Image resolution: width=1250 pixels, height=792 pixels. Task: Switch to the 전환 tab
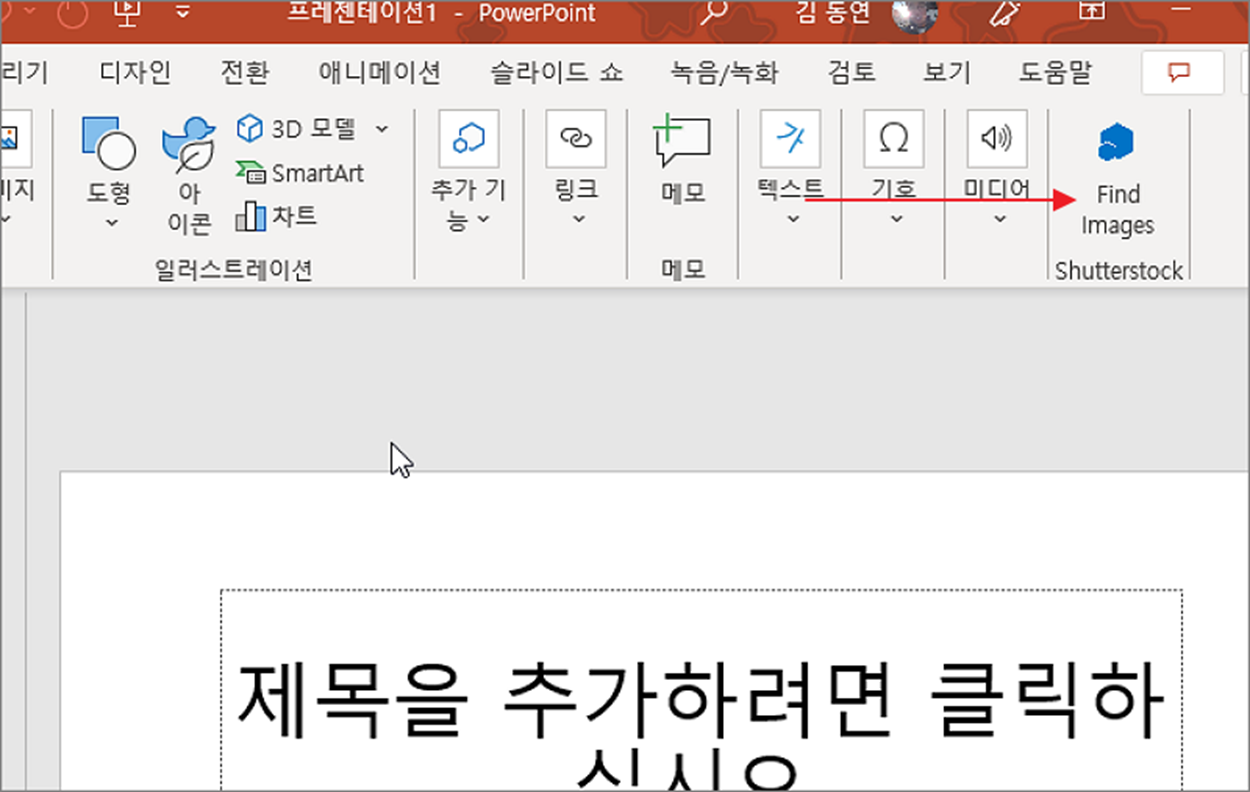point(244,72)
